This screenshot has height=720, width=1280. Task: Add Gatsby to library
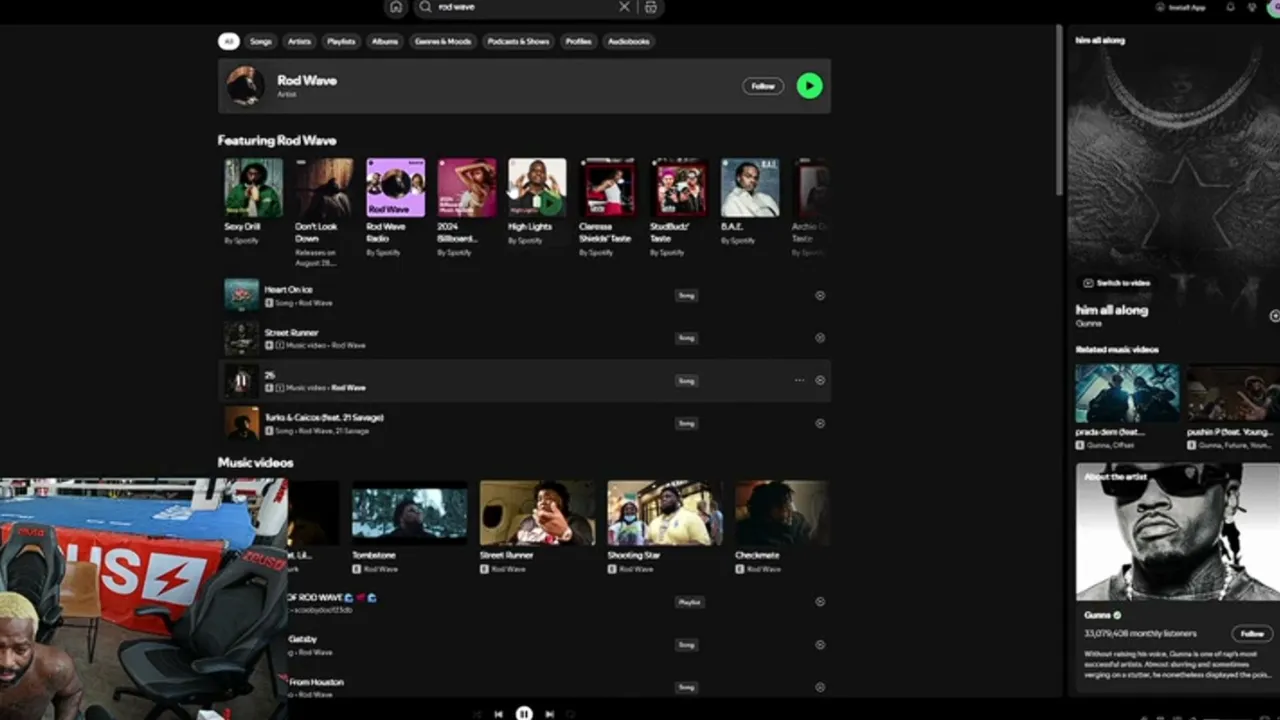click(x=820, y=645)
